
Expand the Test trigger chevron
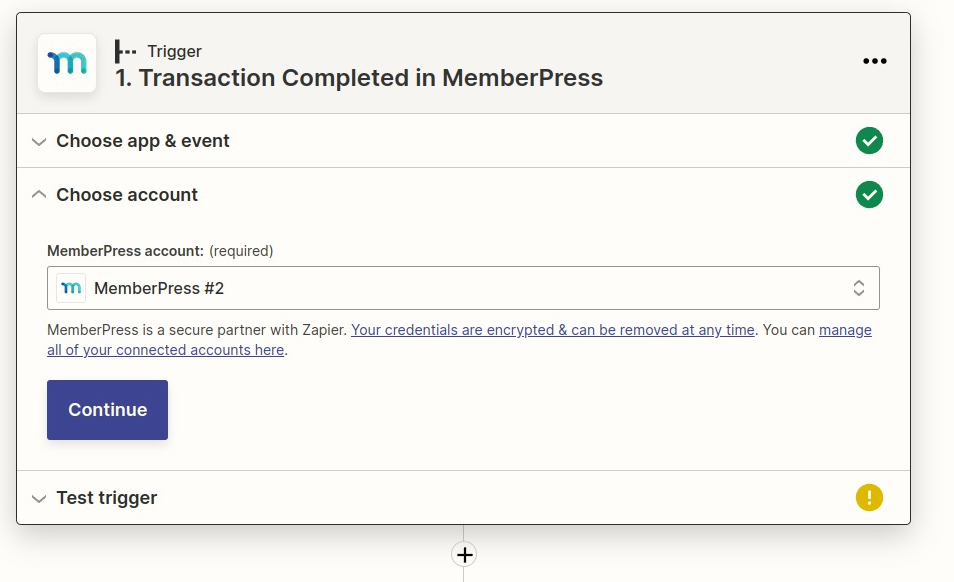[x=39, y=498]
